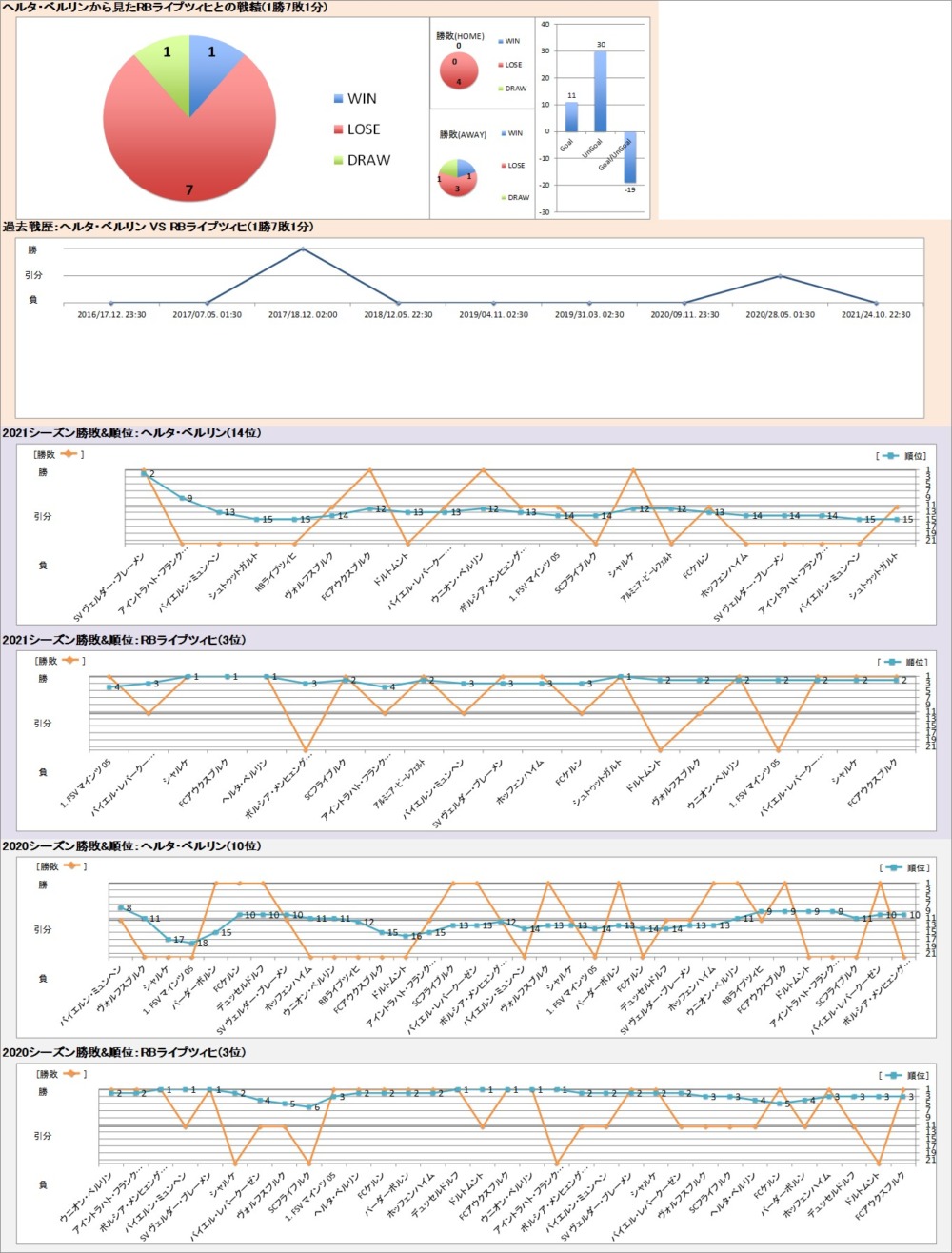Image resolution: width=952 pixels, height=1253 pixels.
Task: Click the date label 2016/17.12. 23:30
Action: click(x=110, y=314)
